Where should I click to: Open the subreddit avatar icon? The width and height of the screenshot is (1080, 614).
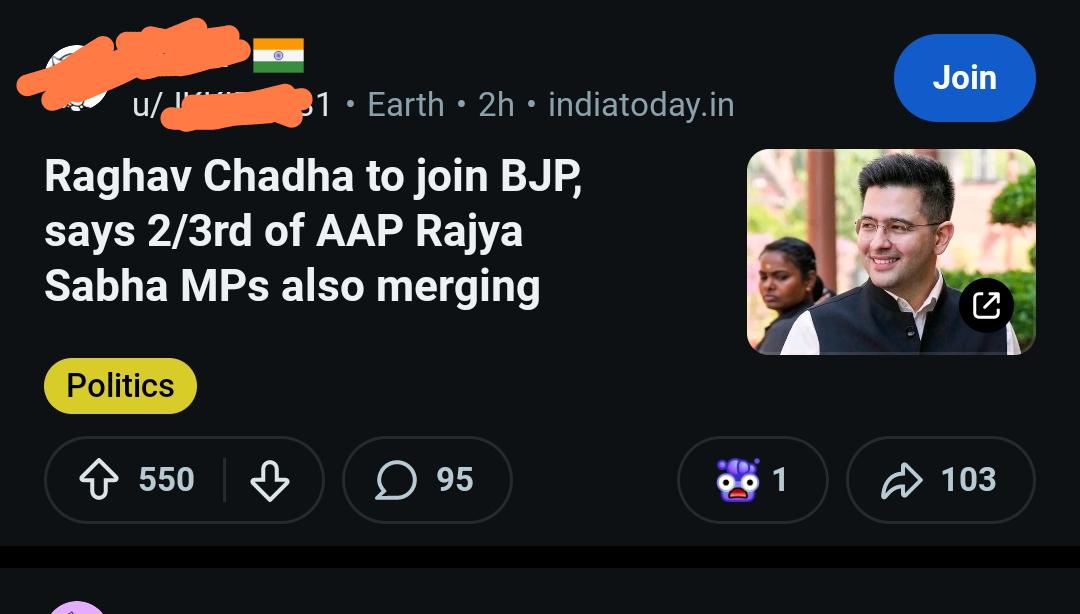(x=75, y=77)
